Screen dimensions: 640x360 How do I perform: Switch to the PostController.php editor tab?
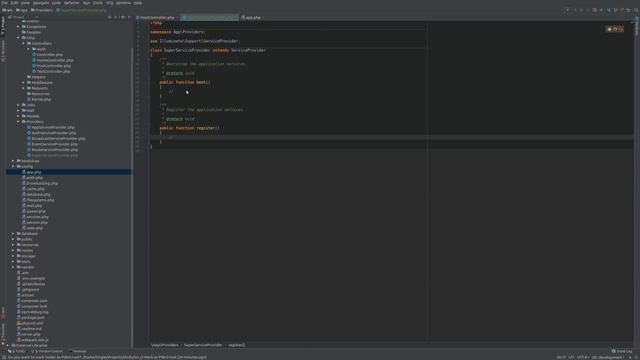[158, 18]
